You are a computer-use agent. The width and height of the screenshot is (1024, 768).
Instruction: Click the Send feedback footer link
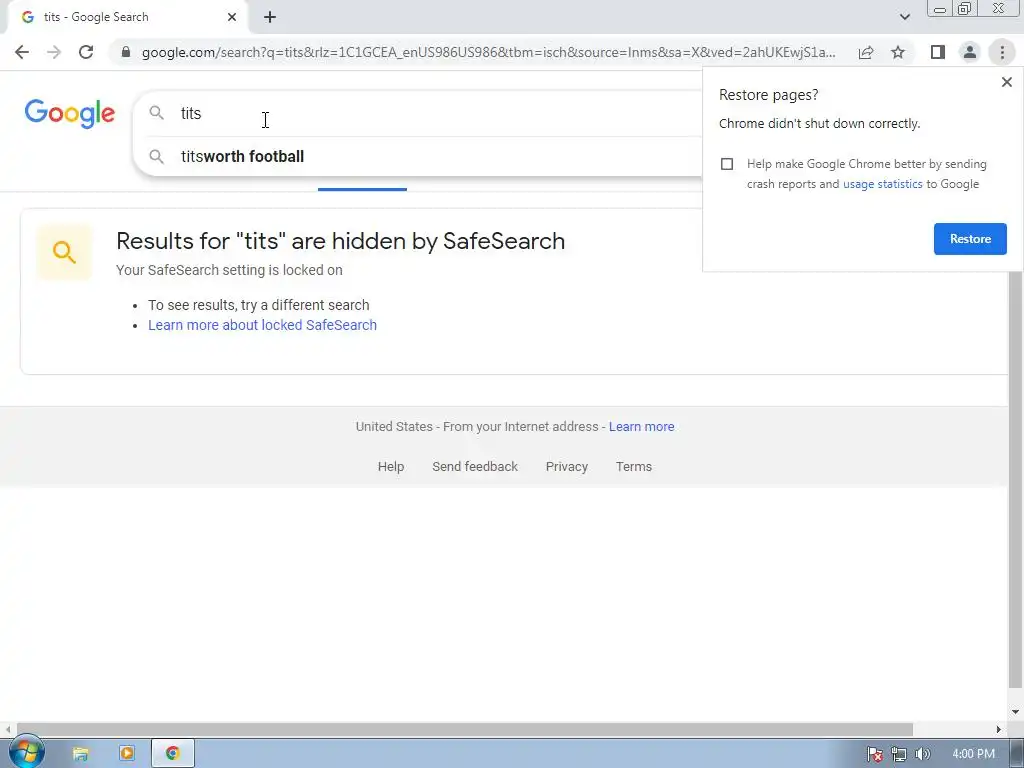[475, 467]
